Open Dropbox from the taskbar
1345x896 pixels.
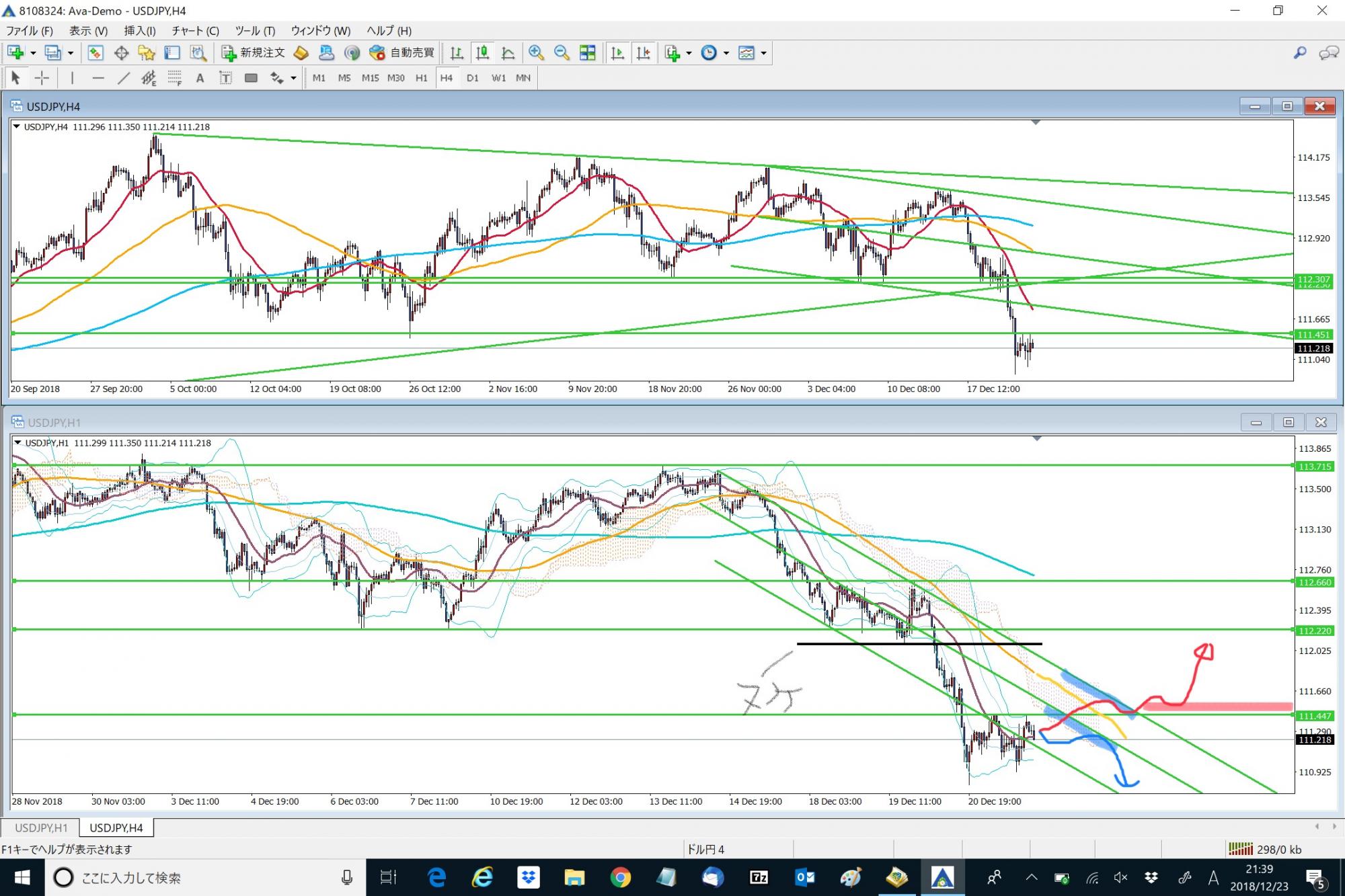(x=529, y=878)
